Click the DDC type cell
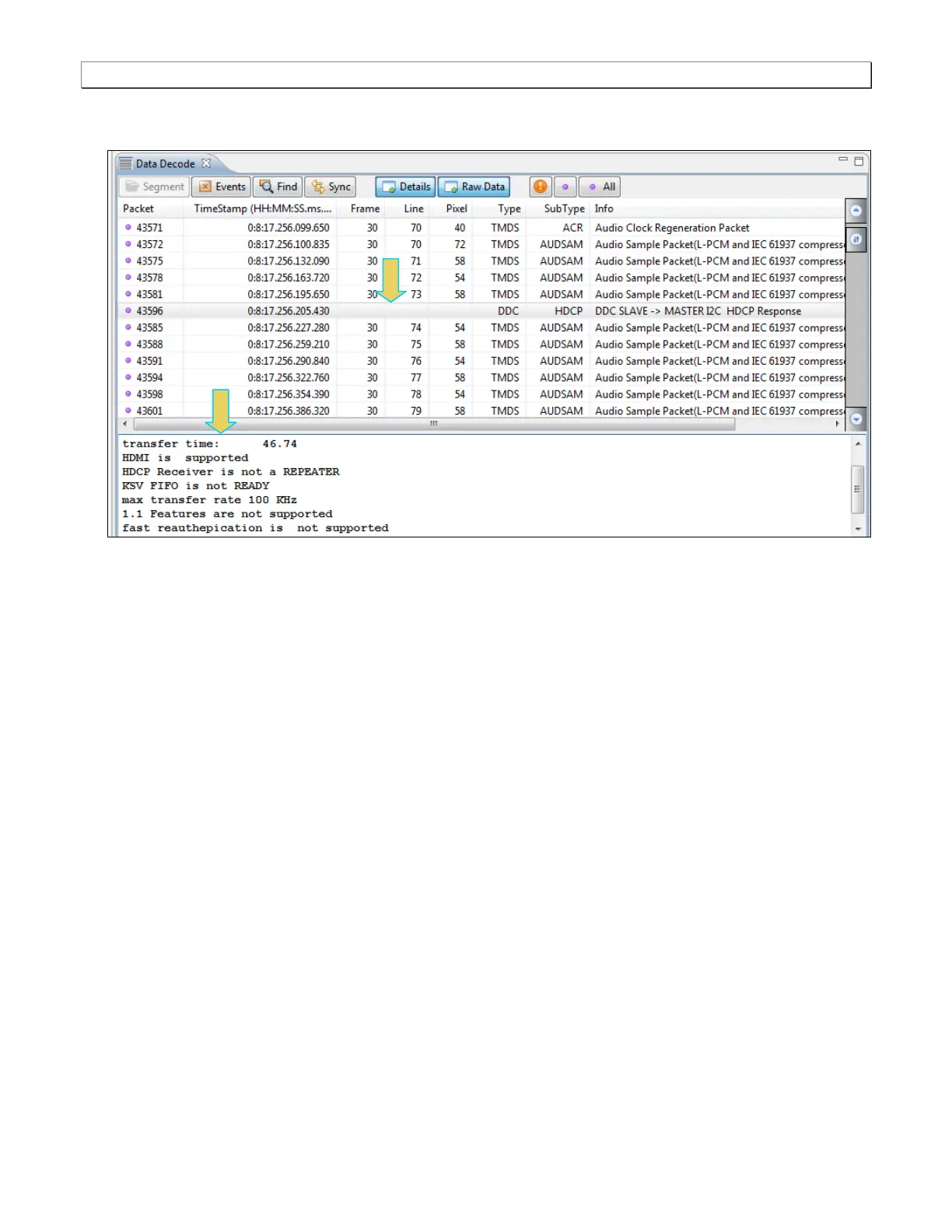 (508, 311)
